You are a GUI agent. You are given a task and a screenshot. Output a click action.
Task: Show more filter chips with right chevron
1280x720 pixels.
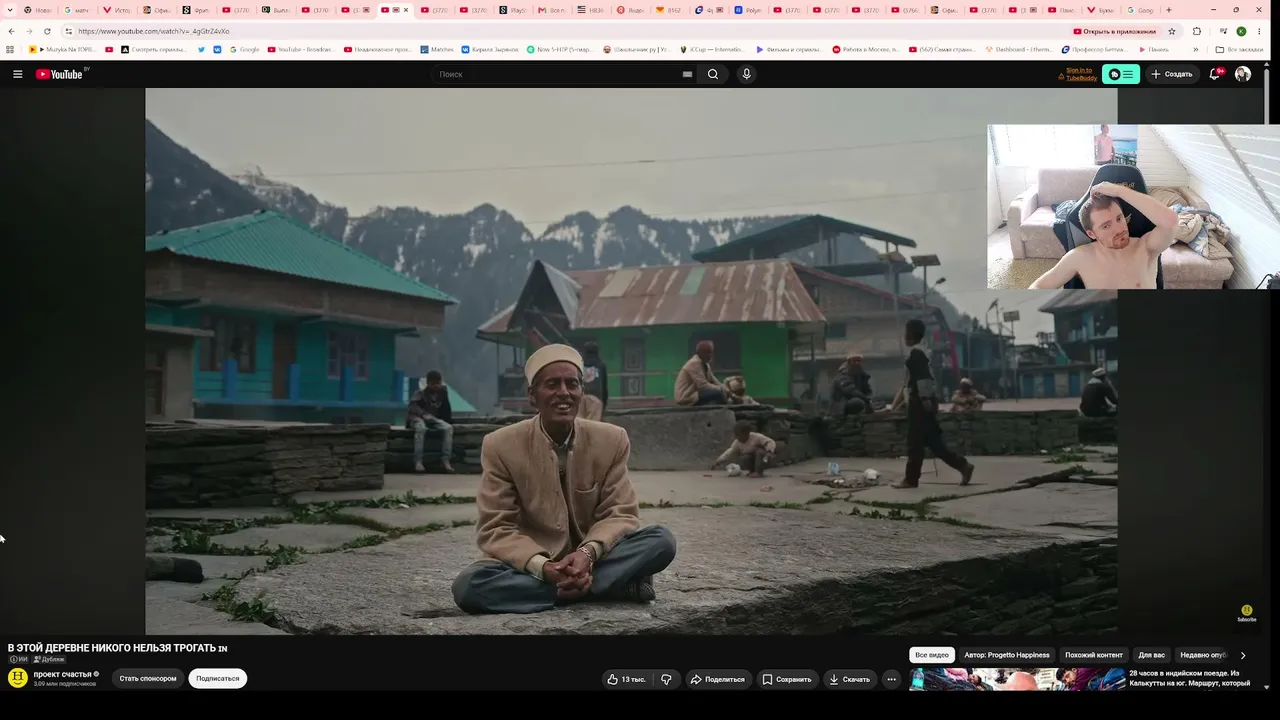pyautogui.click(x=1243, y=655)
